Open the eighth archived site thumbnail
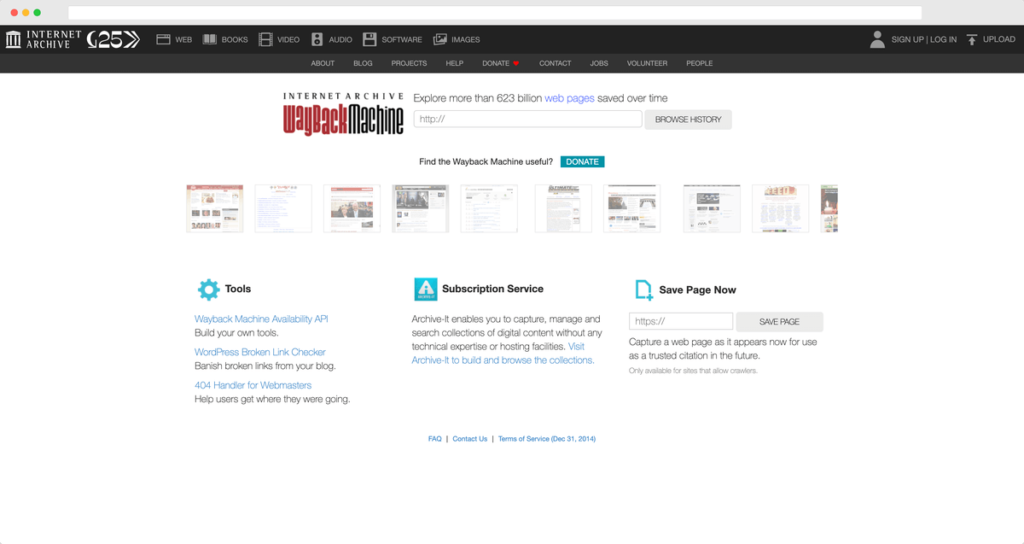This screenshot has height=544, width=1024. click(x=712, y=208)
